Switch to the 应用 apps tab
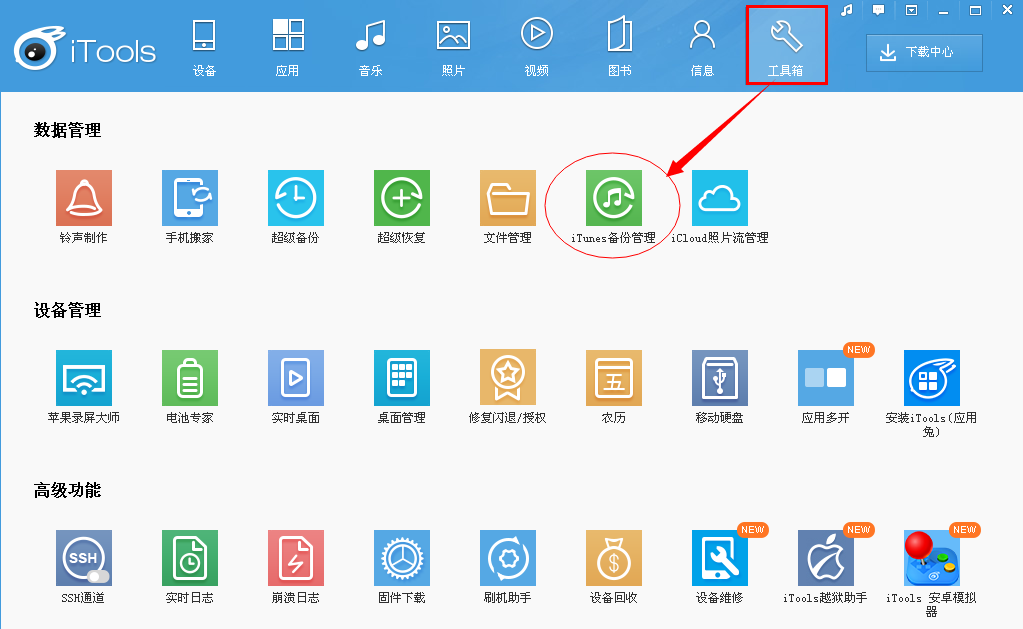This screenshot has width=1023, height=629. click(287, 46)
